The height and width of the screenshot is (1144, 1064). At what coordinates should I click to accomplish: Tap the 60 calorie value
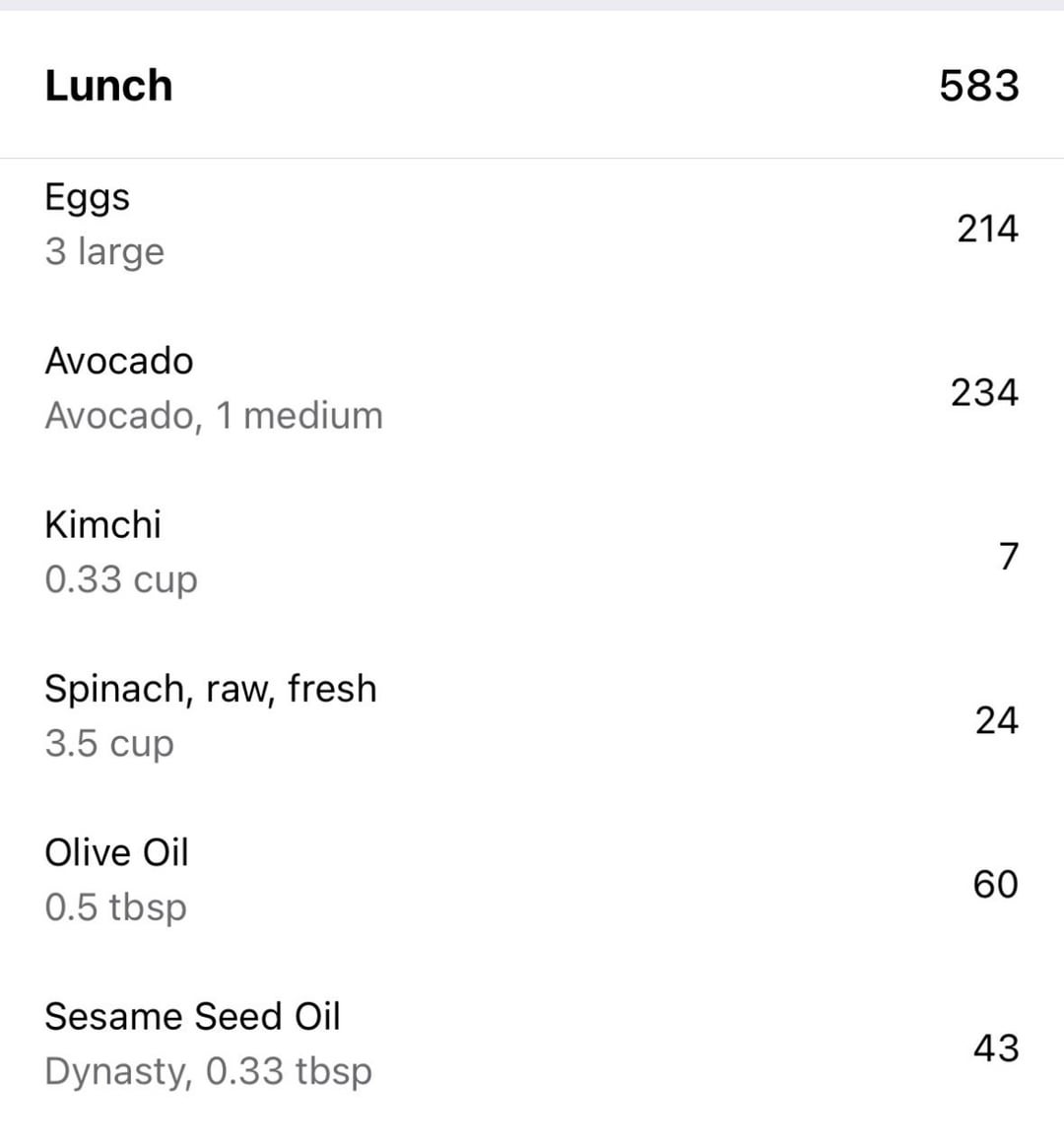[995, 884]
